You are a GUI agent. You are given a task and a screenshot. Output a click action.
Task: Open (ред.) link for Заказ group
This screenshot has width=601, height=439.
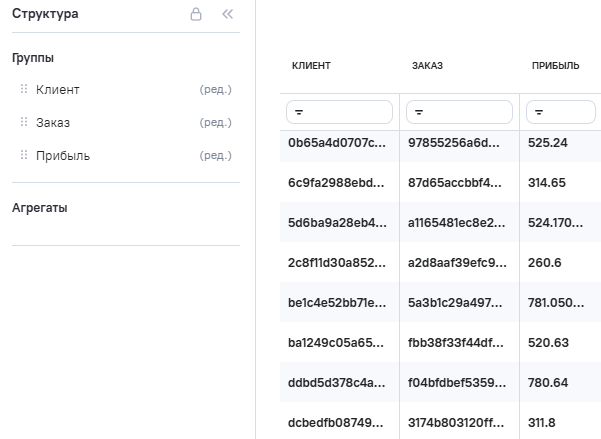point(215,123)
